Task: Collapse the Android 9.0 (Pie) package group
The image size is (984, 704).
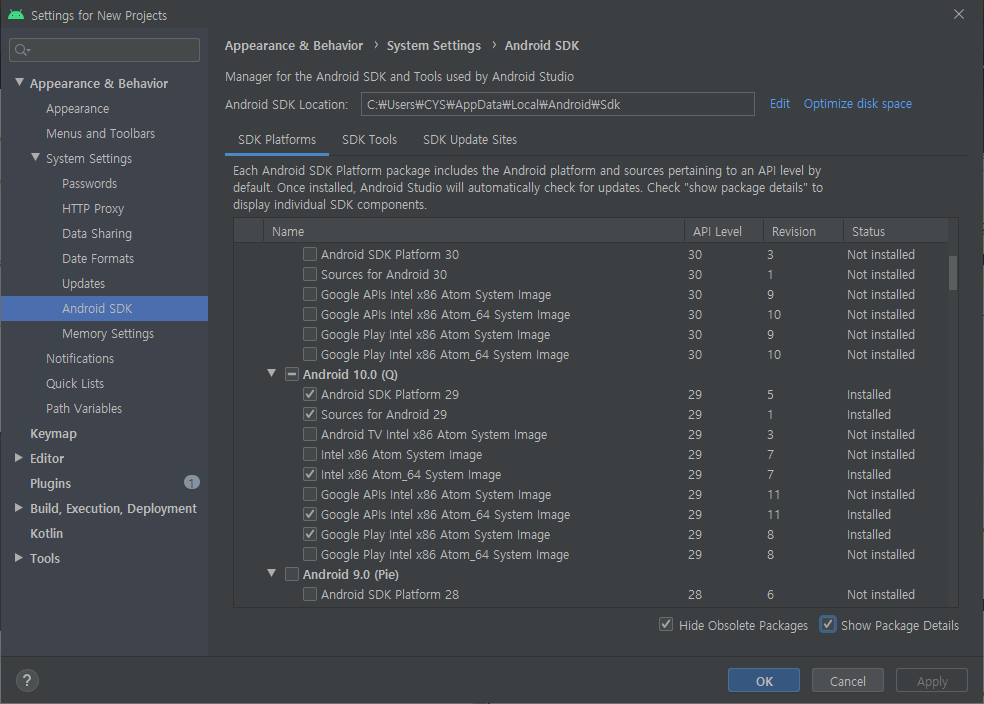Action: [272, 573]
